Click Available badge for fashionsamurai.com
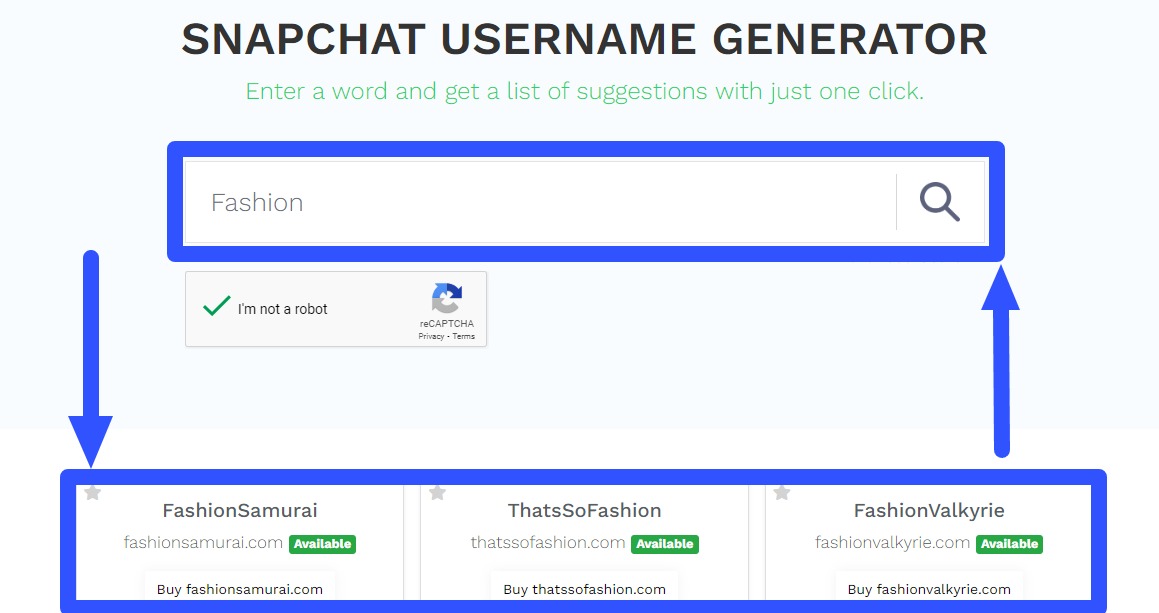Screen dimensions: 1159x613 click(x=322, y=544)
